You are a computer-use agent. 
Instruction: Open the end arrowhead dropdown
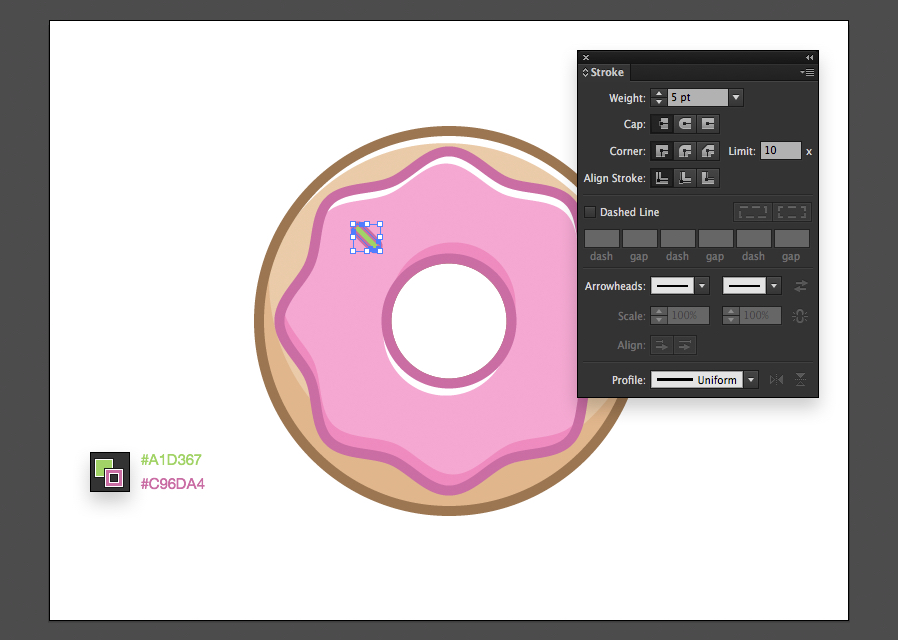coord(774,286)
